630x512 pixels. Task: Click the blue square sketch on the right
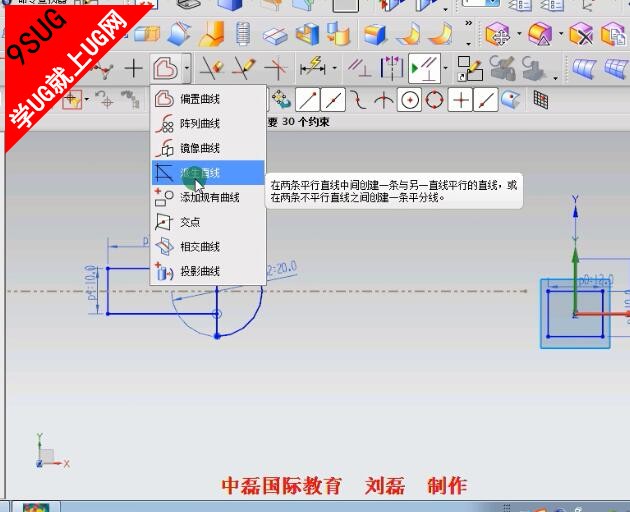(x=575, y=313)
